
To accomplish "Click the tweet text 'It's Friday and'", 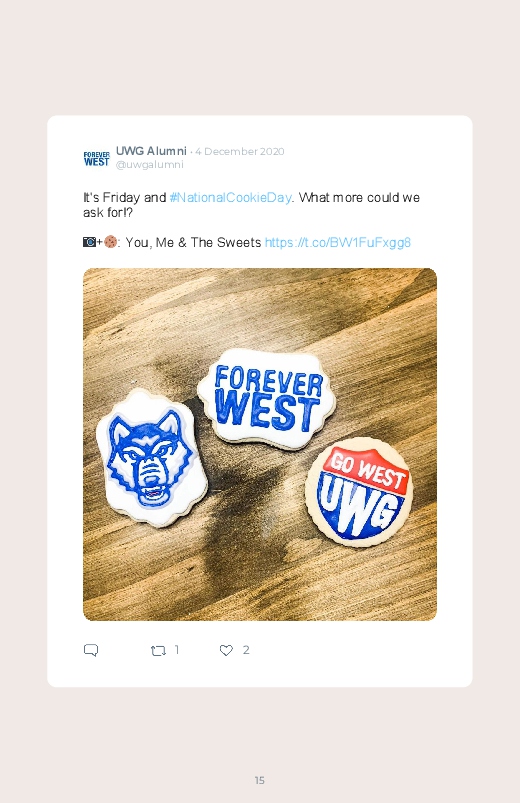I will pos(124,198).
